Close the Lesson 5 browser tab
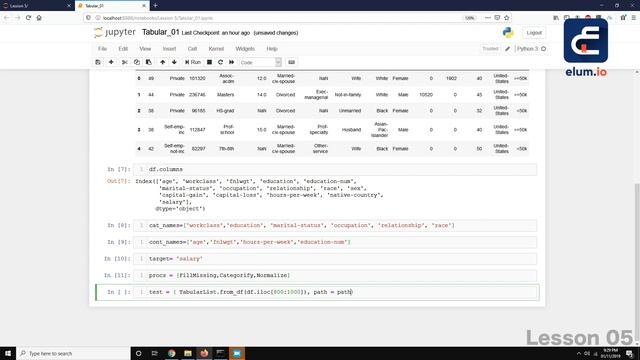 pos(69,6)
